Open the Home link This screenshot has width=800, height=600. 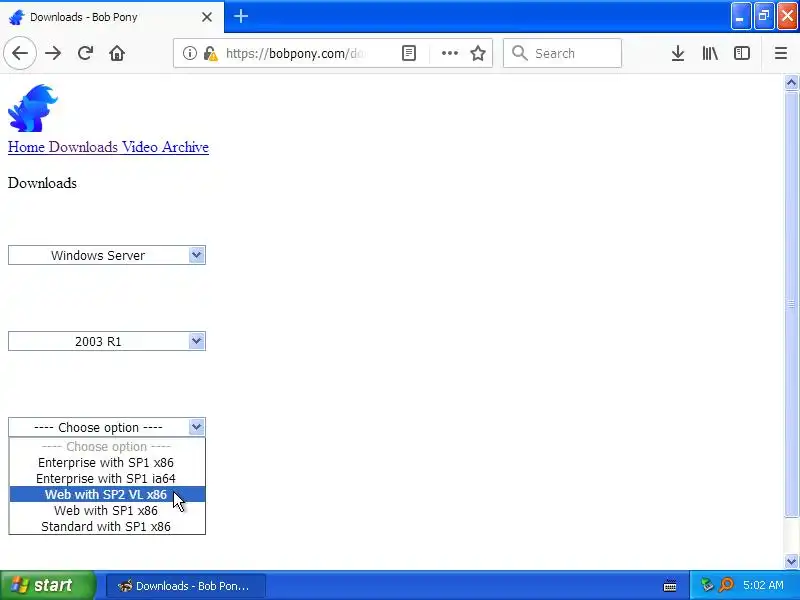coord(26,147)
